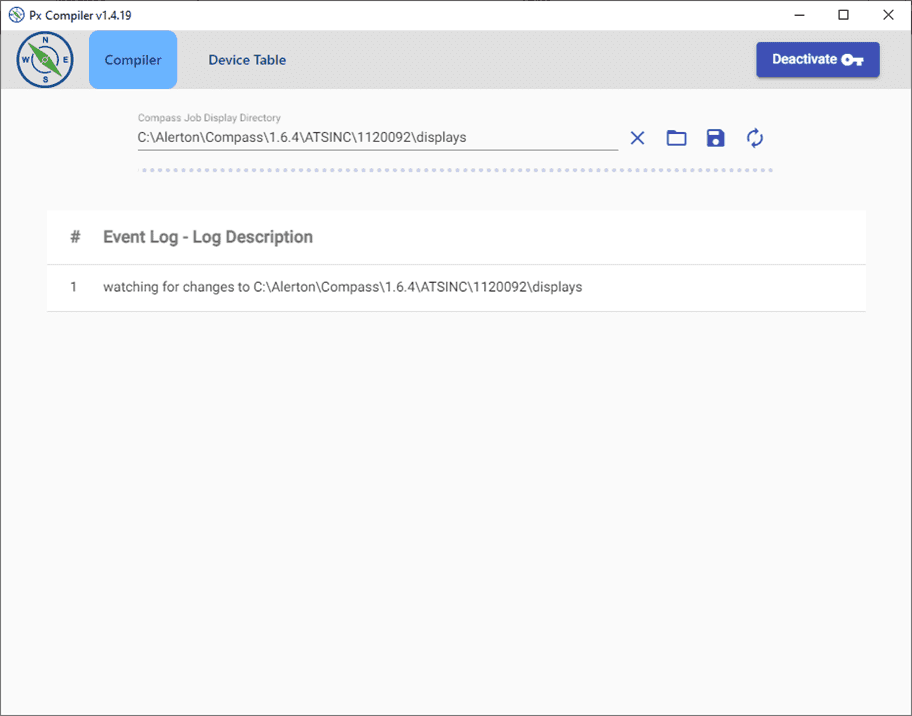Click the # column header
This screenshot has width=912, height=716.
pyautogui.click(x=75, y=237)
